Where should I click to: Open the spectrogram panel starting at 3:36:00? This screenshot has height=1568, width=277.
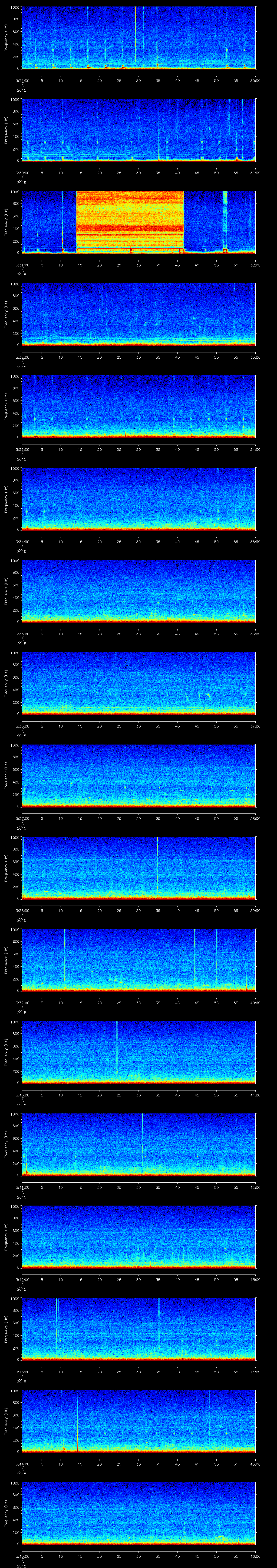138,683
